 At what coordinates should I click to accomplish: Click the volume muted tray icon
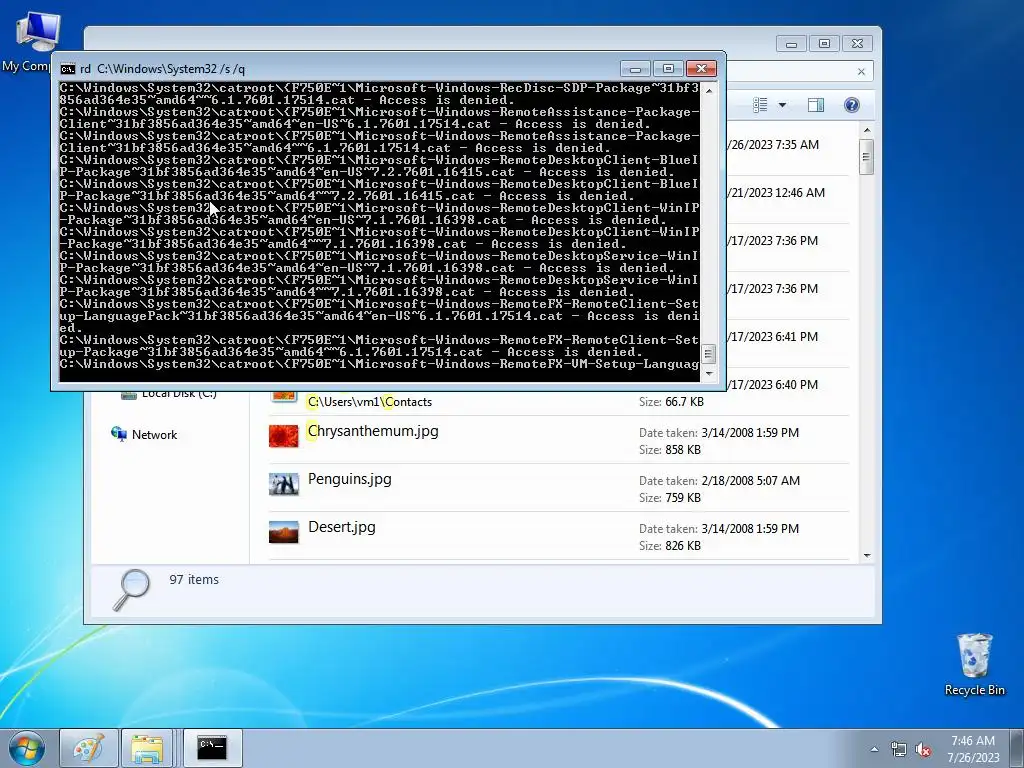(923, 749)
